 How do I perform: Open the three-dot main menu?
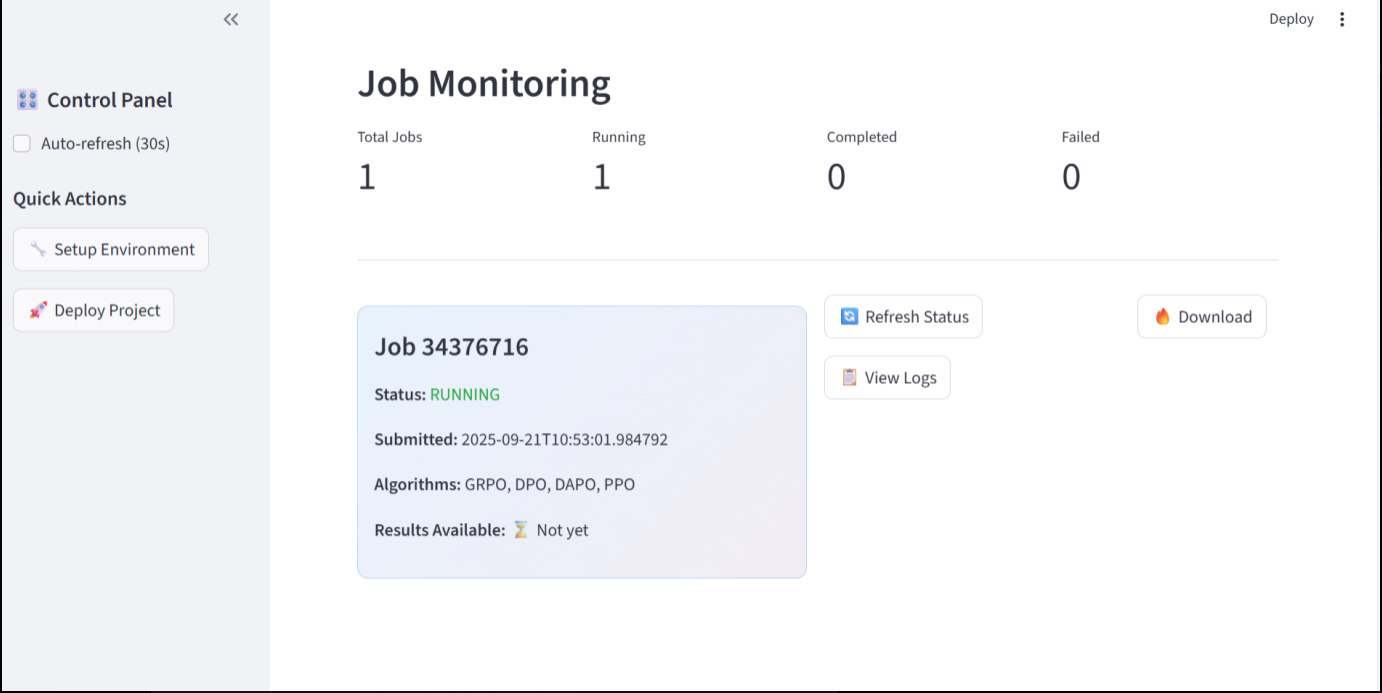click(x=1342, y=19)
